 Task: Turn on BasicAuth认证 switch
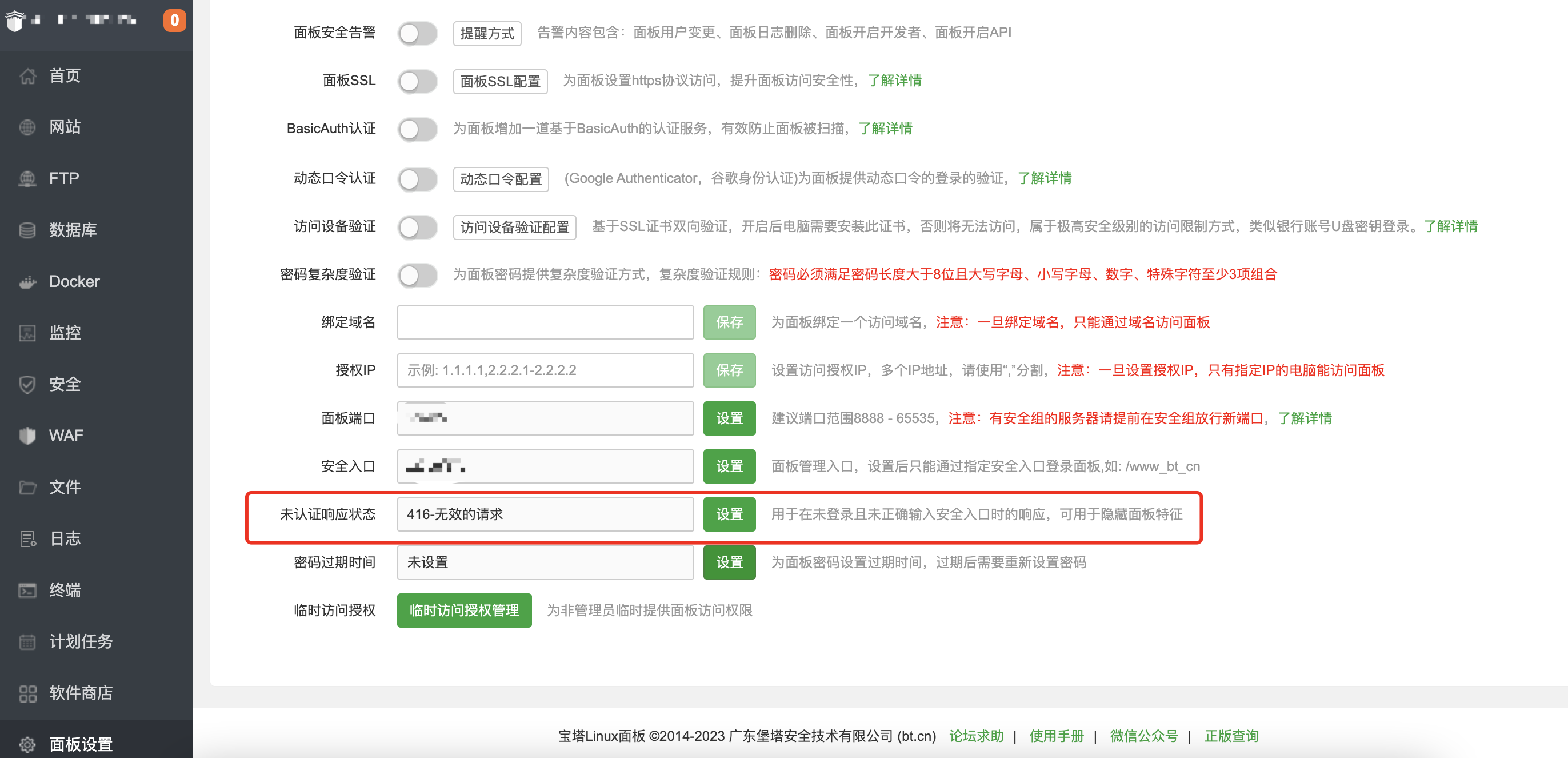(418, 129)
